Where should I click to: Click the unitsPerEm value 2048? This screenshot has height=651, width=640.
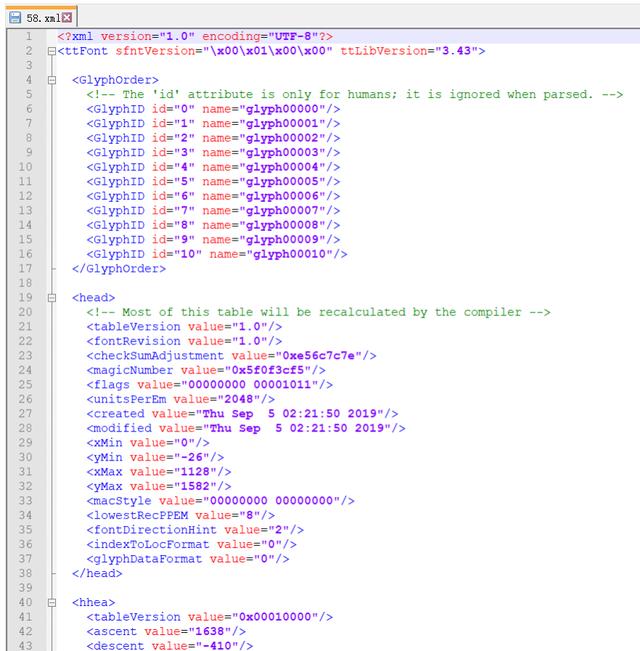tap(239, 399)
